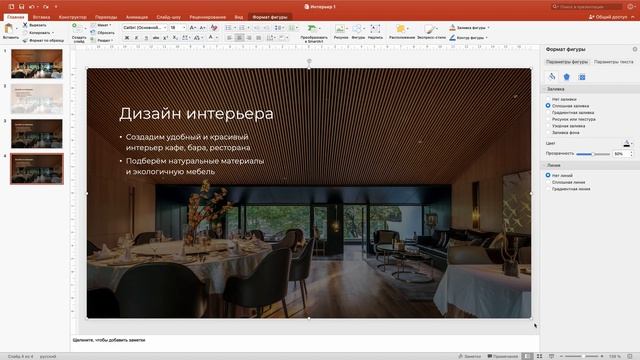
Task: Toggle bold (Ж) formatting
Action: coord(127,38)
